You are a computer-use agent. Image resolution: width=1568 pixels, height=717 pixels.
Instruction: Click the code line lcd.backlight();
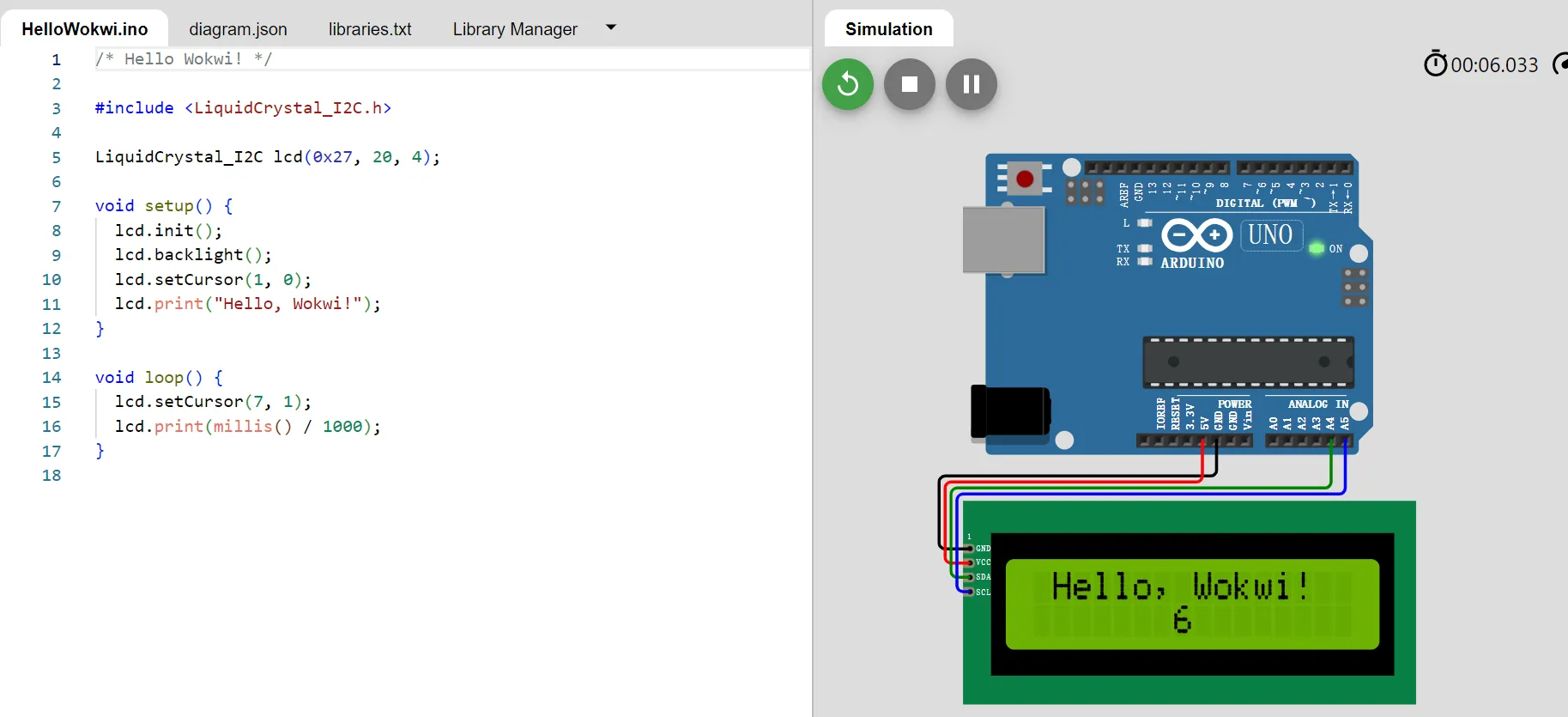click(193, 255)
